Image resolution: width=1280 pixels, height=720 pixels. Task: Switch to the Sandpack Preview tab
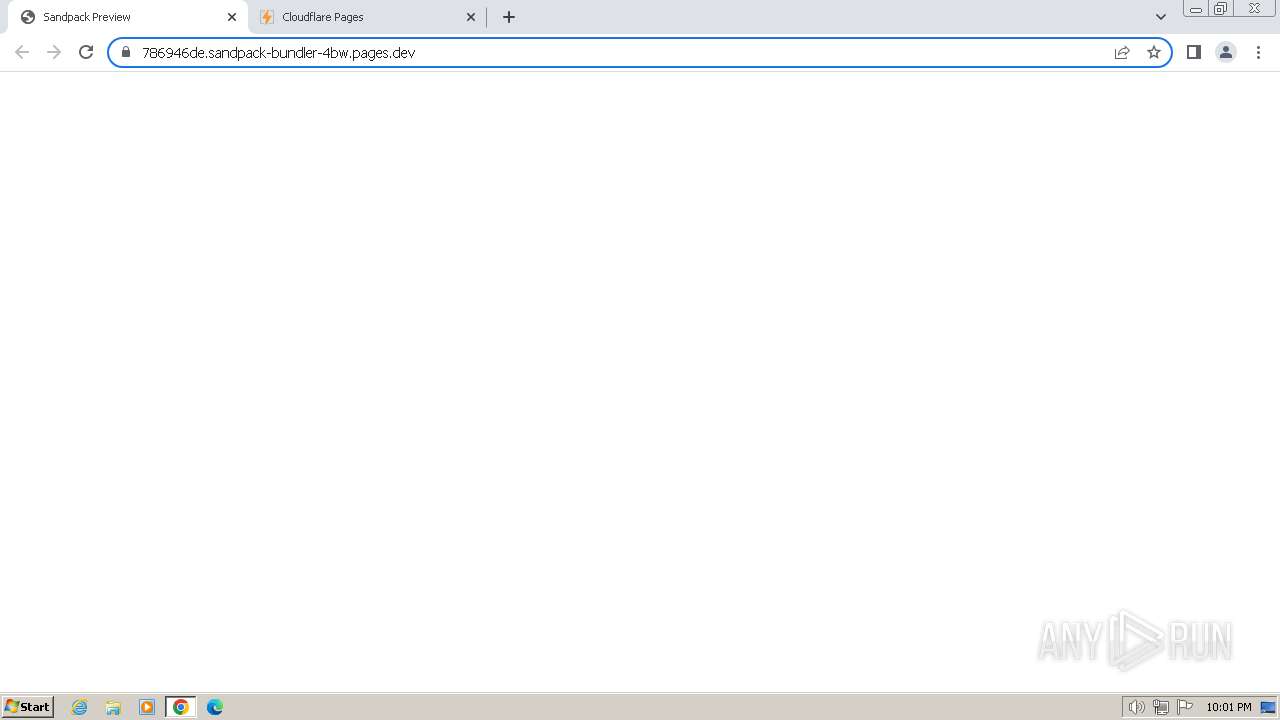click(128, 17)
